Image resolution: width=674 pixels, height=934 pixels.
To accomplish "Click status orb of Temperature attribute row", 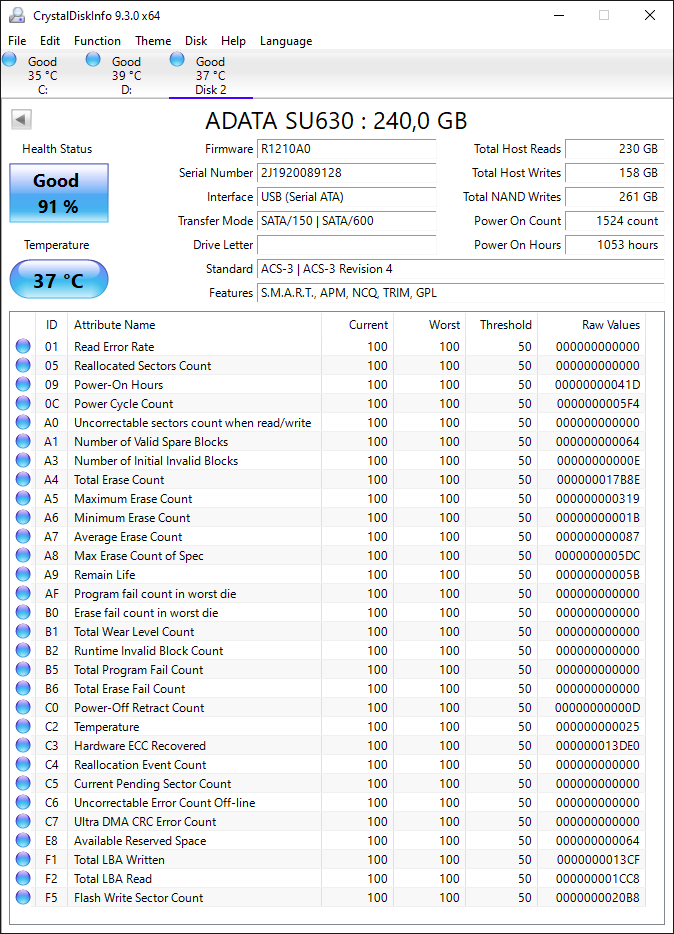I will click(x=23, y=726).
